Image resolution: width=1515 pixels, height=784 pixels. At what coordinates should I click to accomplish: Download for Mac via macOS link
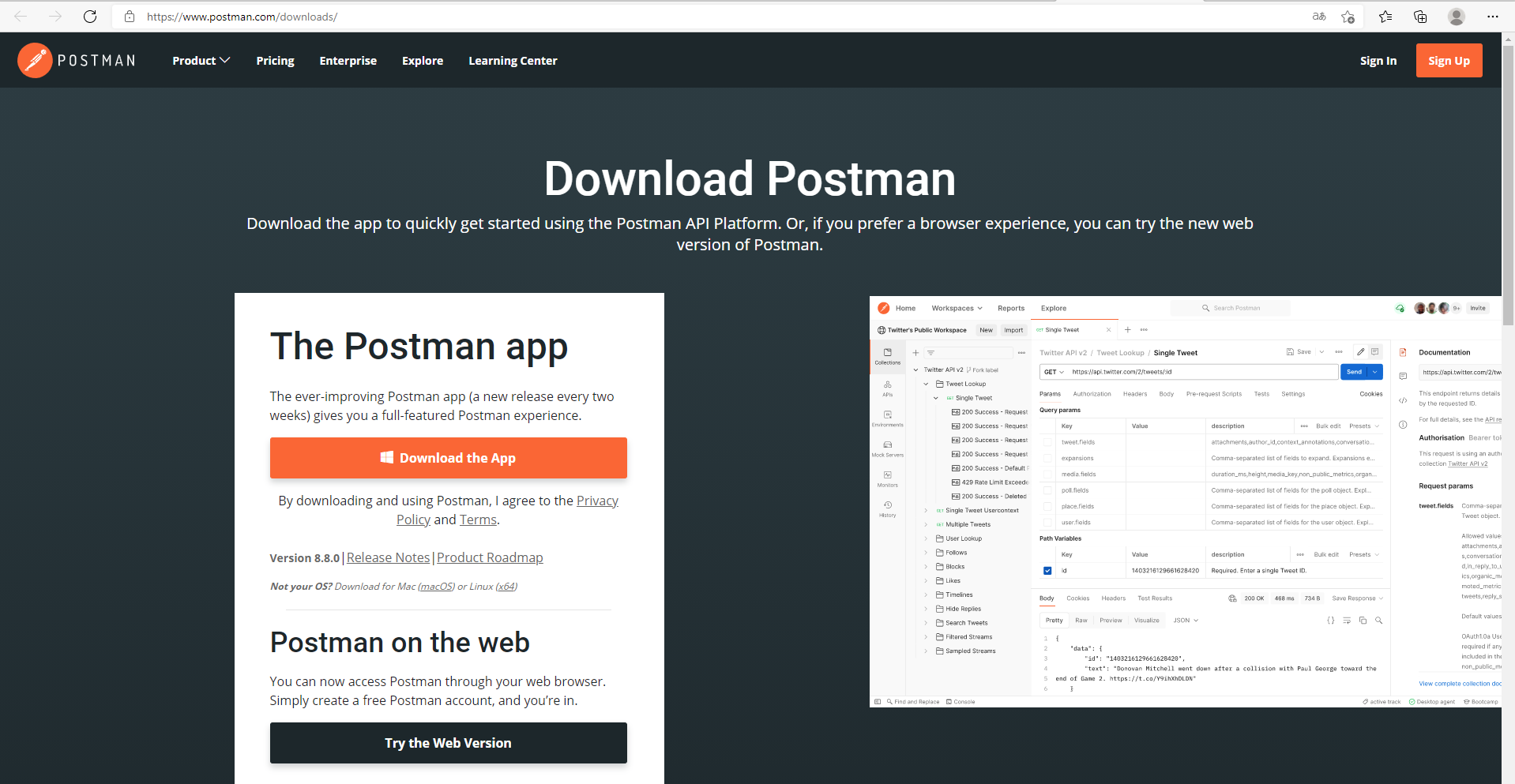point(436,587)
